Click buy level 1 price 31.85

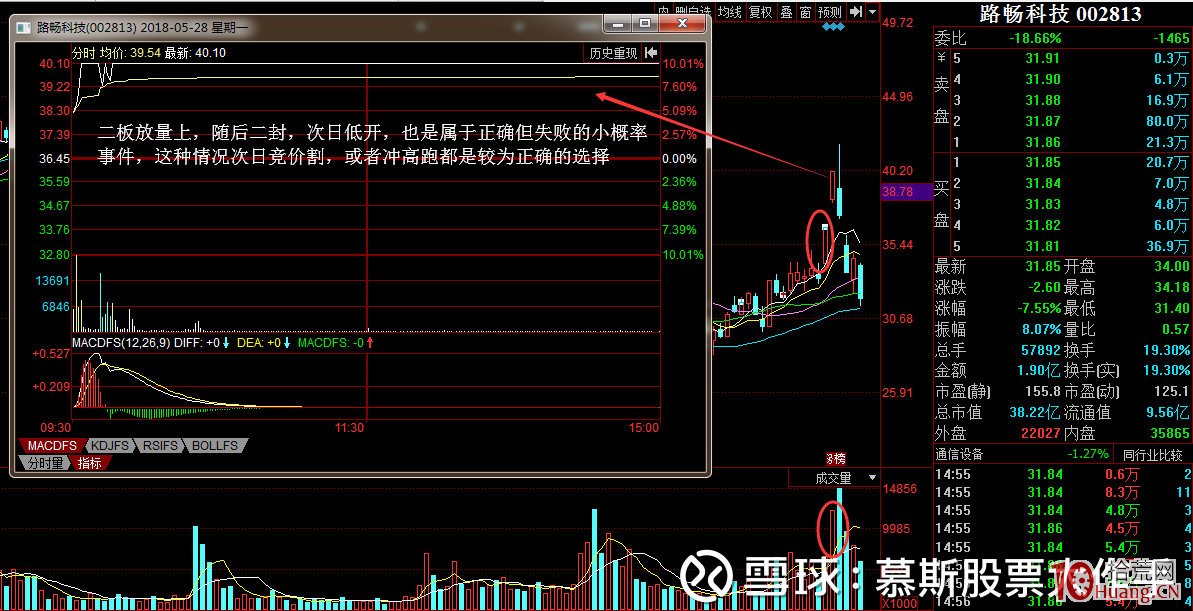1042,162
